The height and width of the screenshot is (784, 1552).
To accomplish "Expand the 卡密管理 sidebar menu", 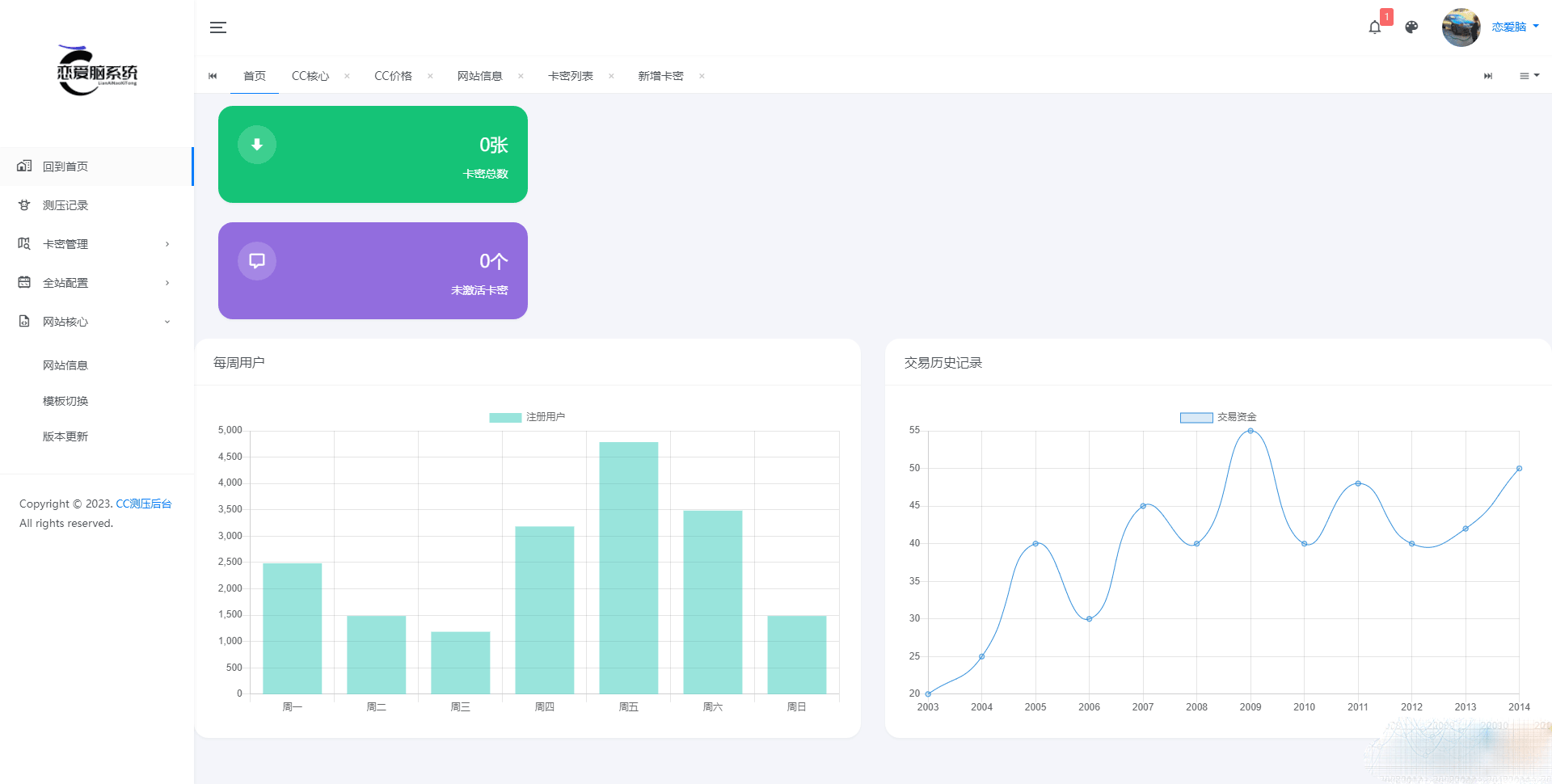I will tap(96, 244).
